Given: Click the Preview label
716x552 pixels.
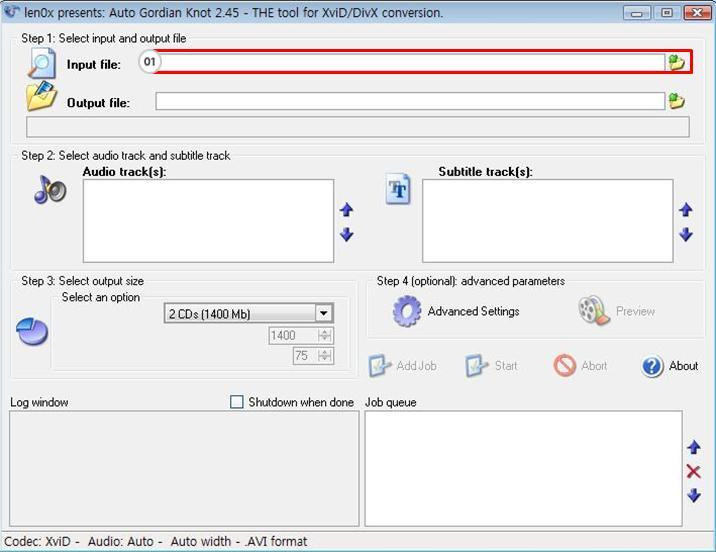Looking at the screenshot, I should [x=635, y=311].
